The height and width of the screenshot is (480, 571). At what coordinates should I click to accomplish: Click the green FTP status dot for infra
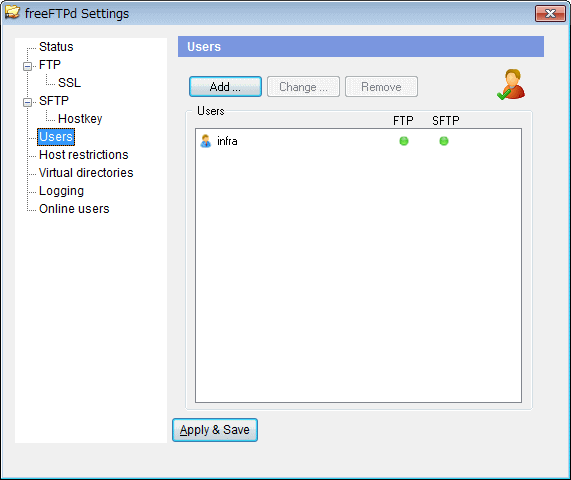click(404, 141)
